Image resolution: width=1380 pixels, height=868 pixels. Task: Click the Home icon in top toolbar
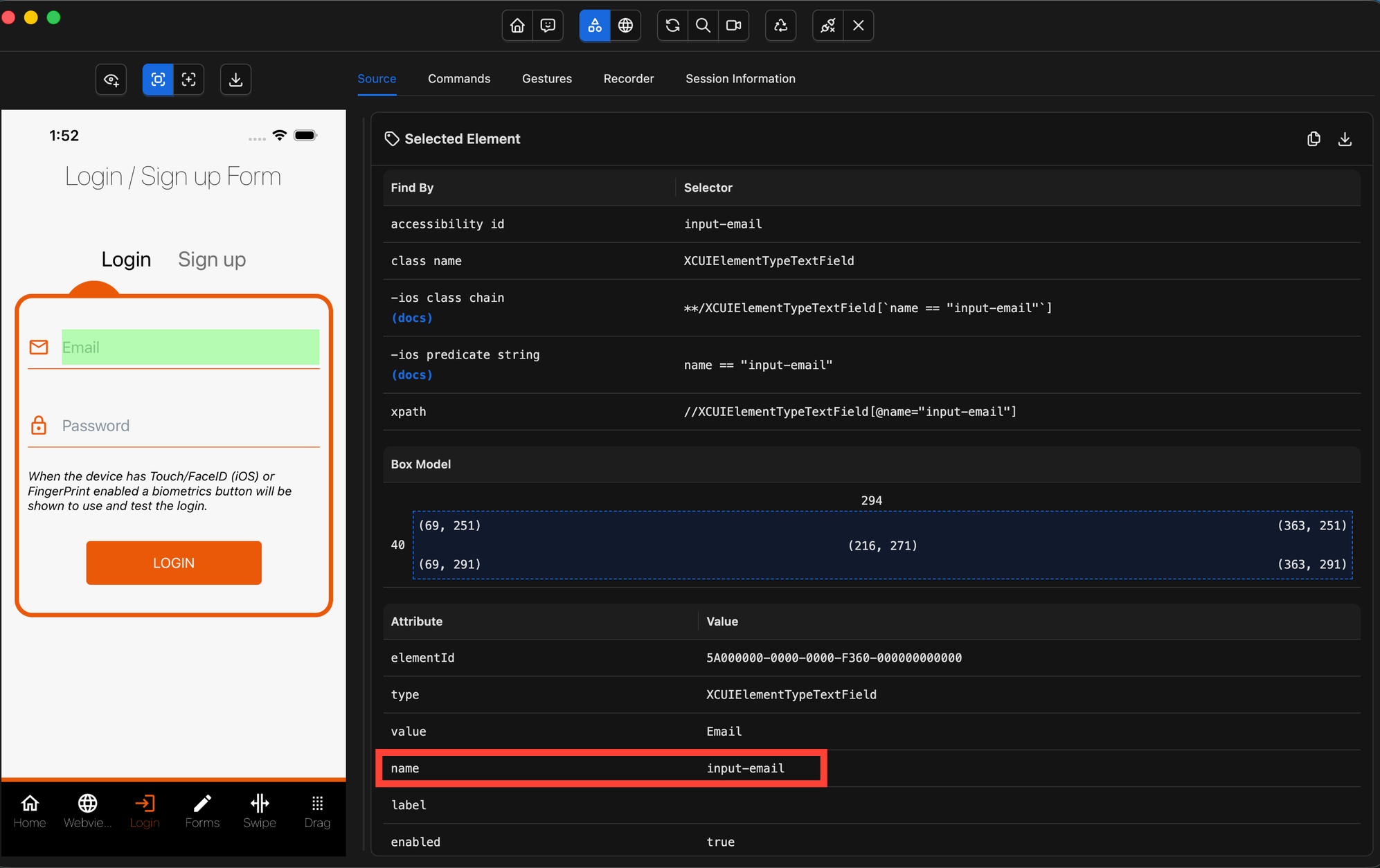tap(517, 26)
